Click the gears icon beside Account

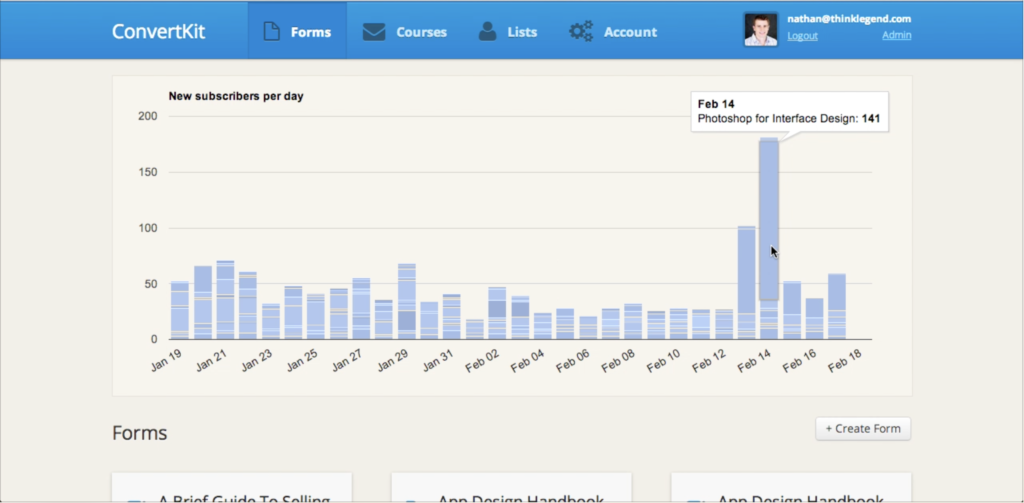[581, 31]
